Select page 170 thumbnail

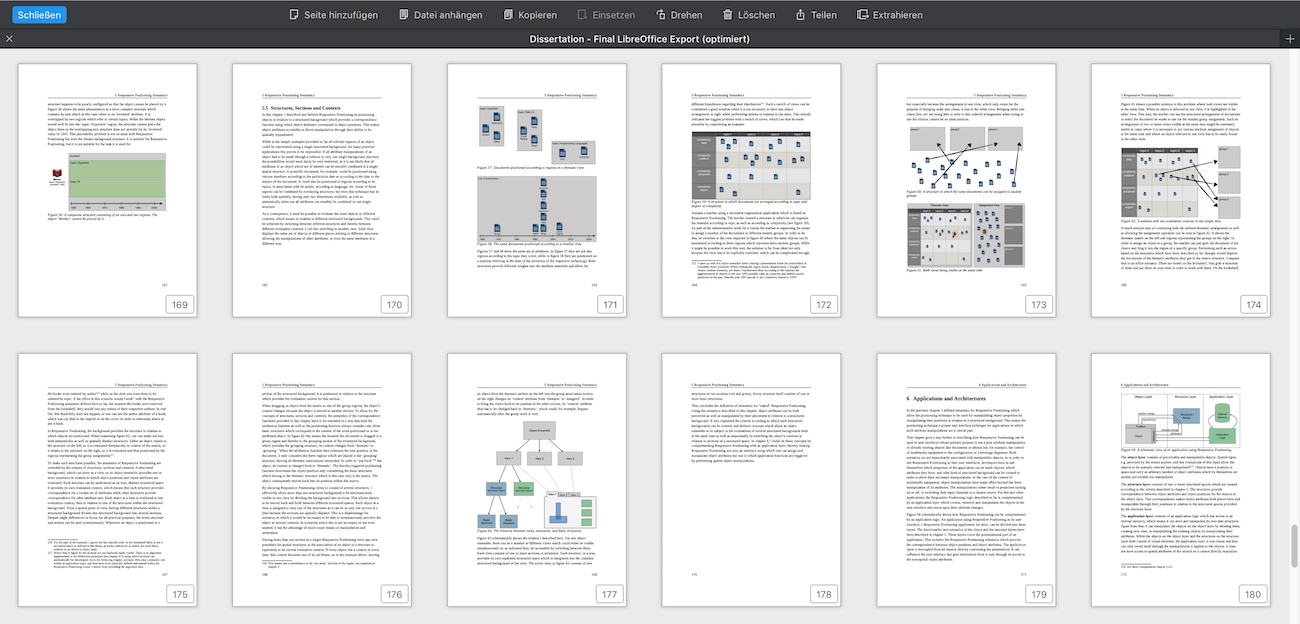(322, 190)
